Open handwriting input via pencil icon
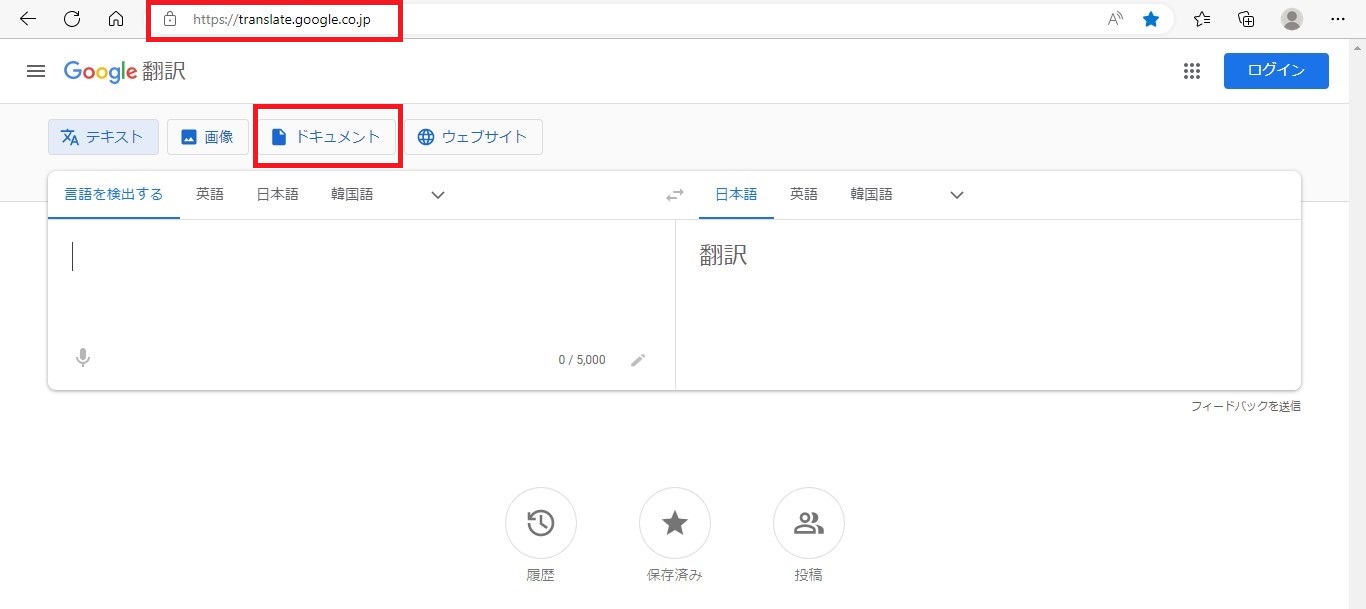The image size is (1366, 609). [x=638, y=360]
